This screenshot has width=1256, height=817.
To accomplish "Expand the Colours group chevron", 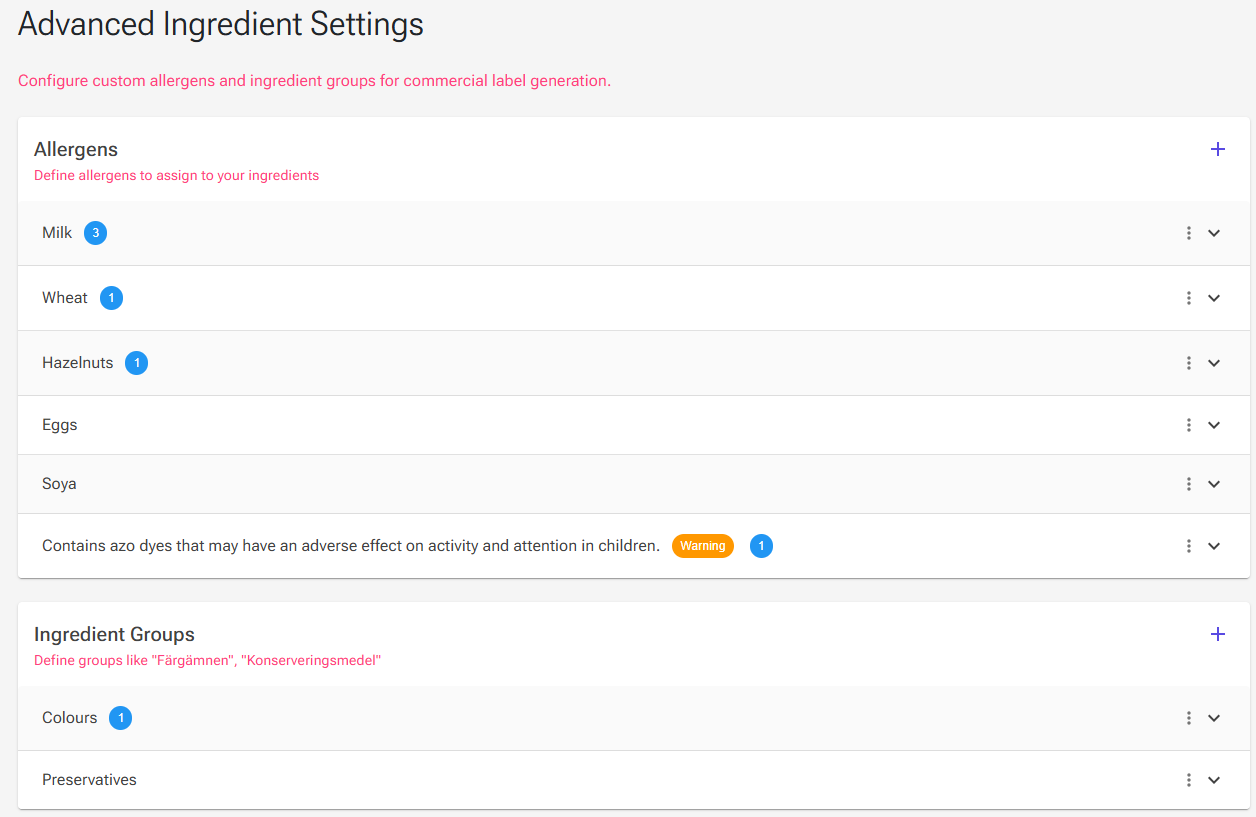I will tap(1214, 718).
